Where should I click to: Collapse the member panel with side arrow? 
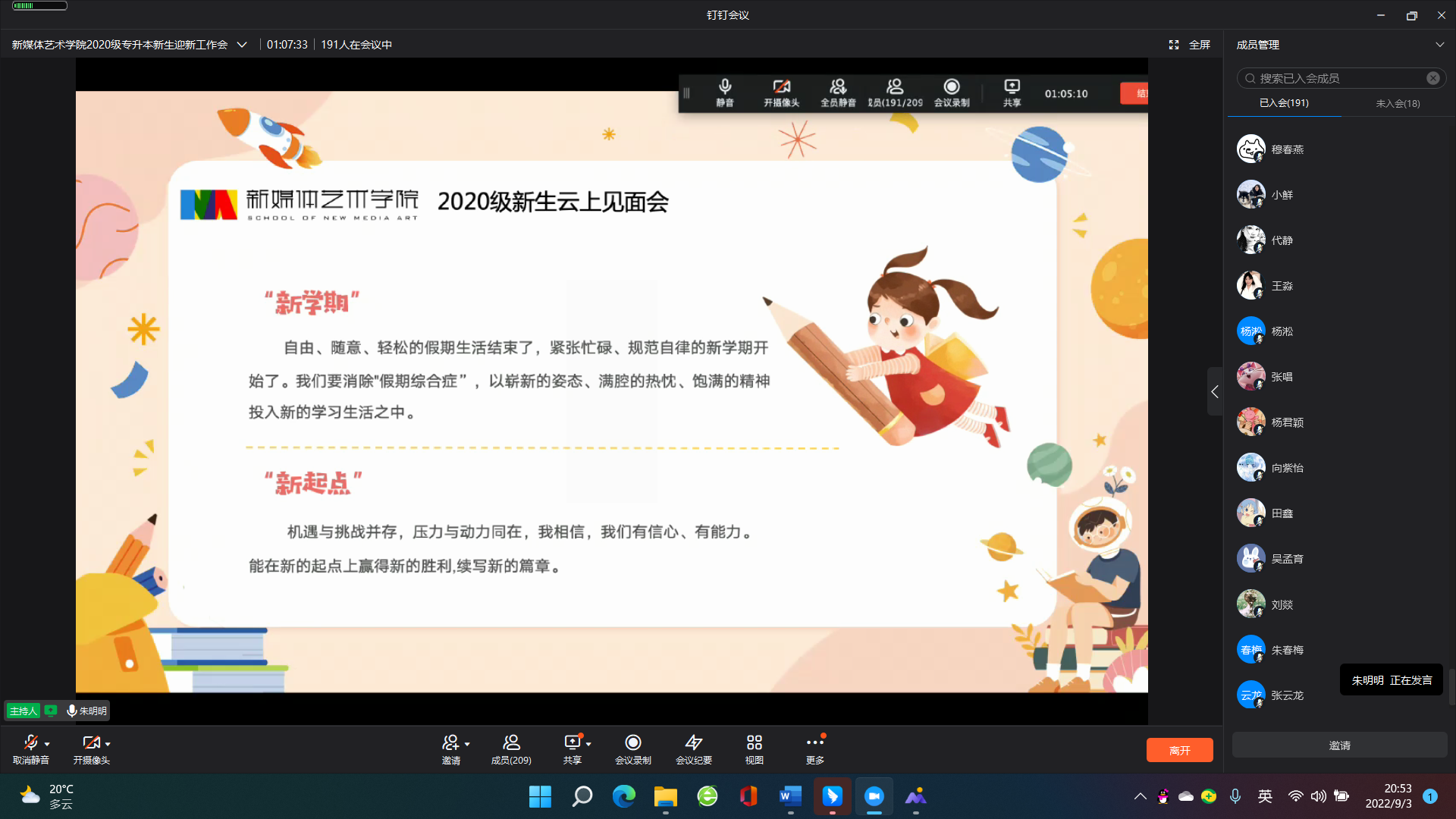[1215, 391]
